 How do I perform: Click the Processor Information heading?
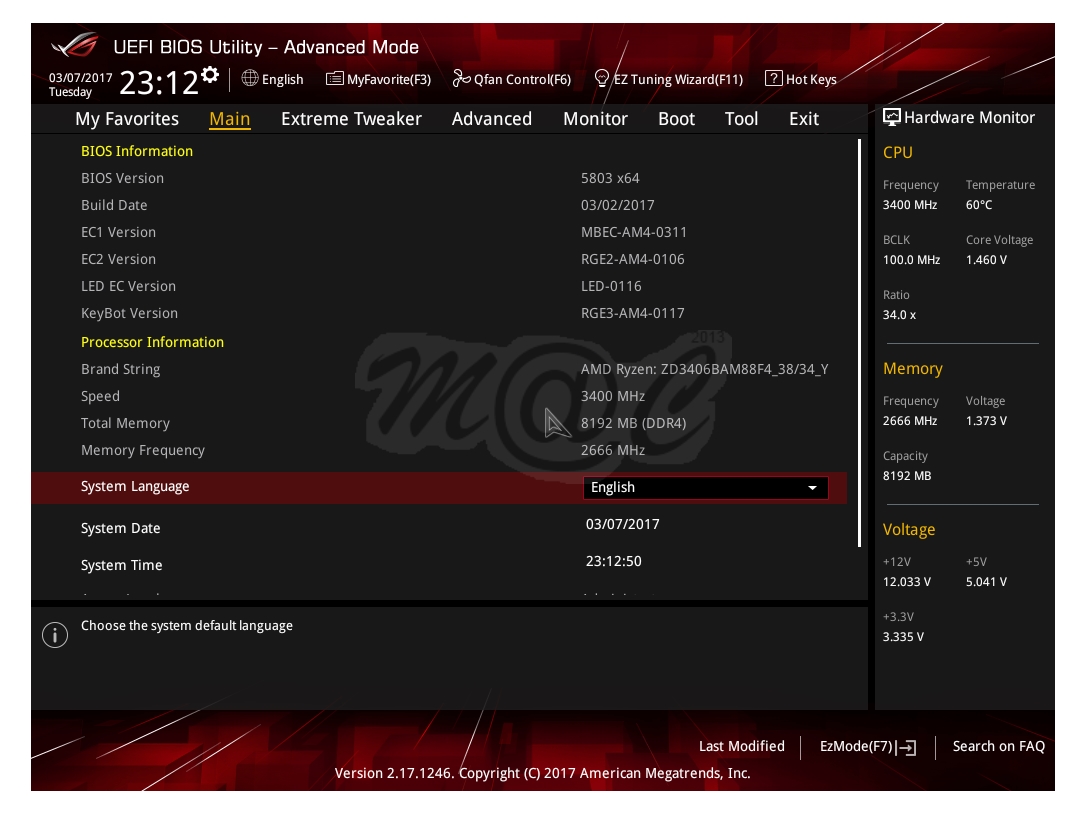click(152, 342)
